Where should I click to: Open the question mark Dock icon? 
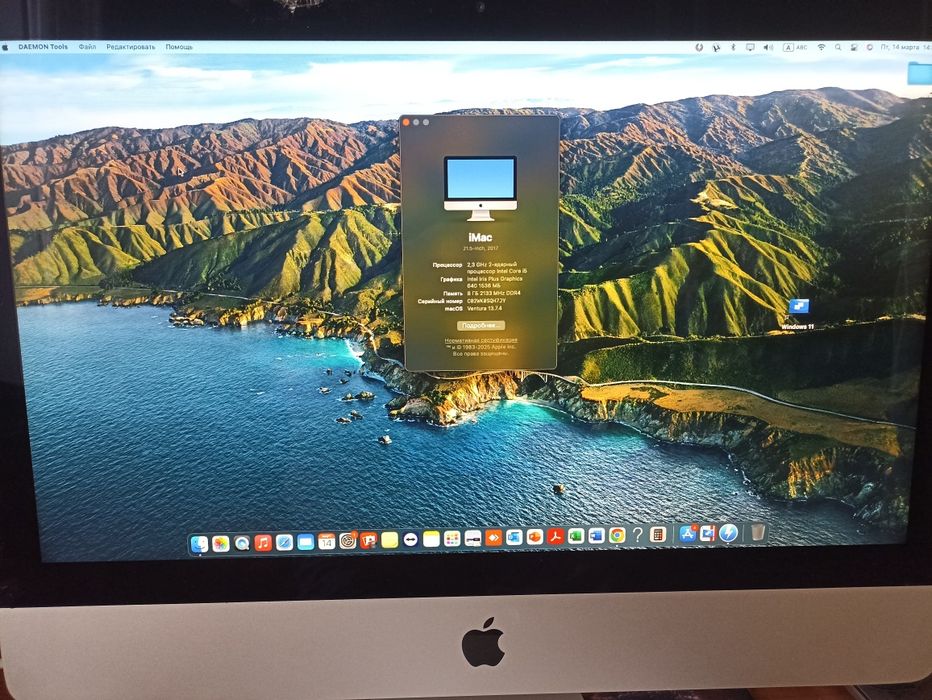coord(637,535)
